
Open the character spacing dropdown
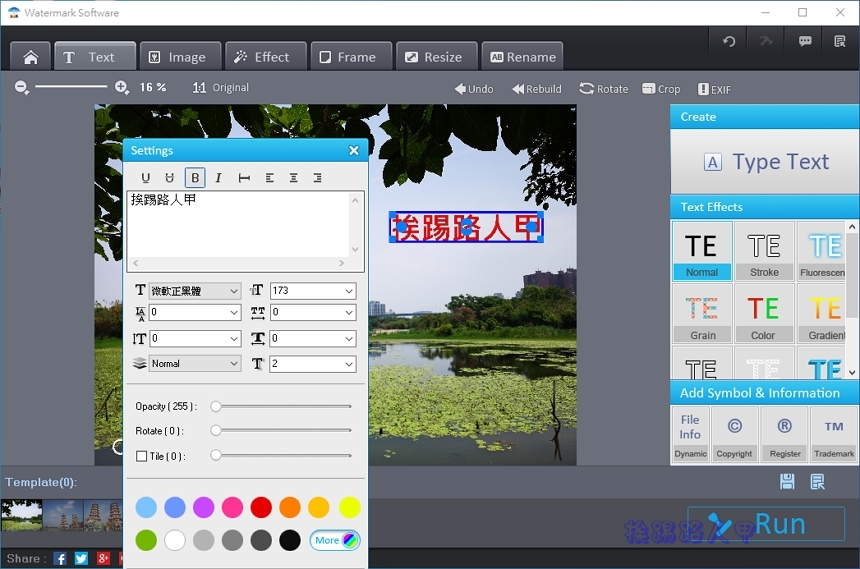[x=313, y=312]
